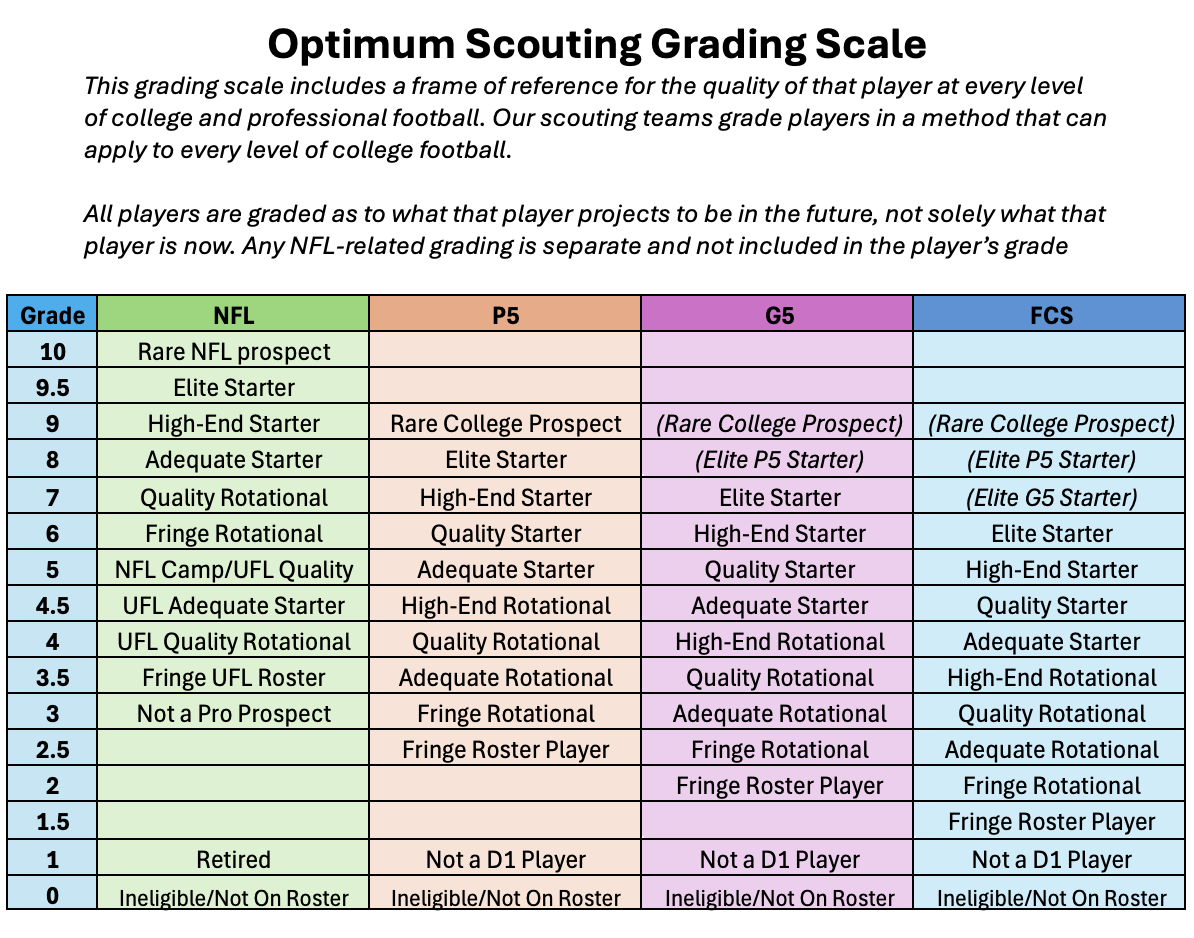Select the P5 column header cell
The width and height of the screenshot is (1194, 938).
pyautogui.click(x=505, y=315)
